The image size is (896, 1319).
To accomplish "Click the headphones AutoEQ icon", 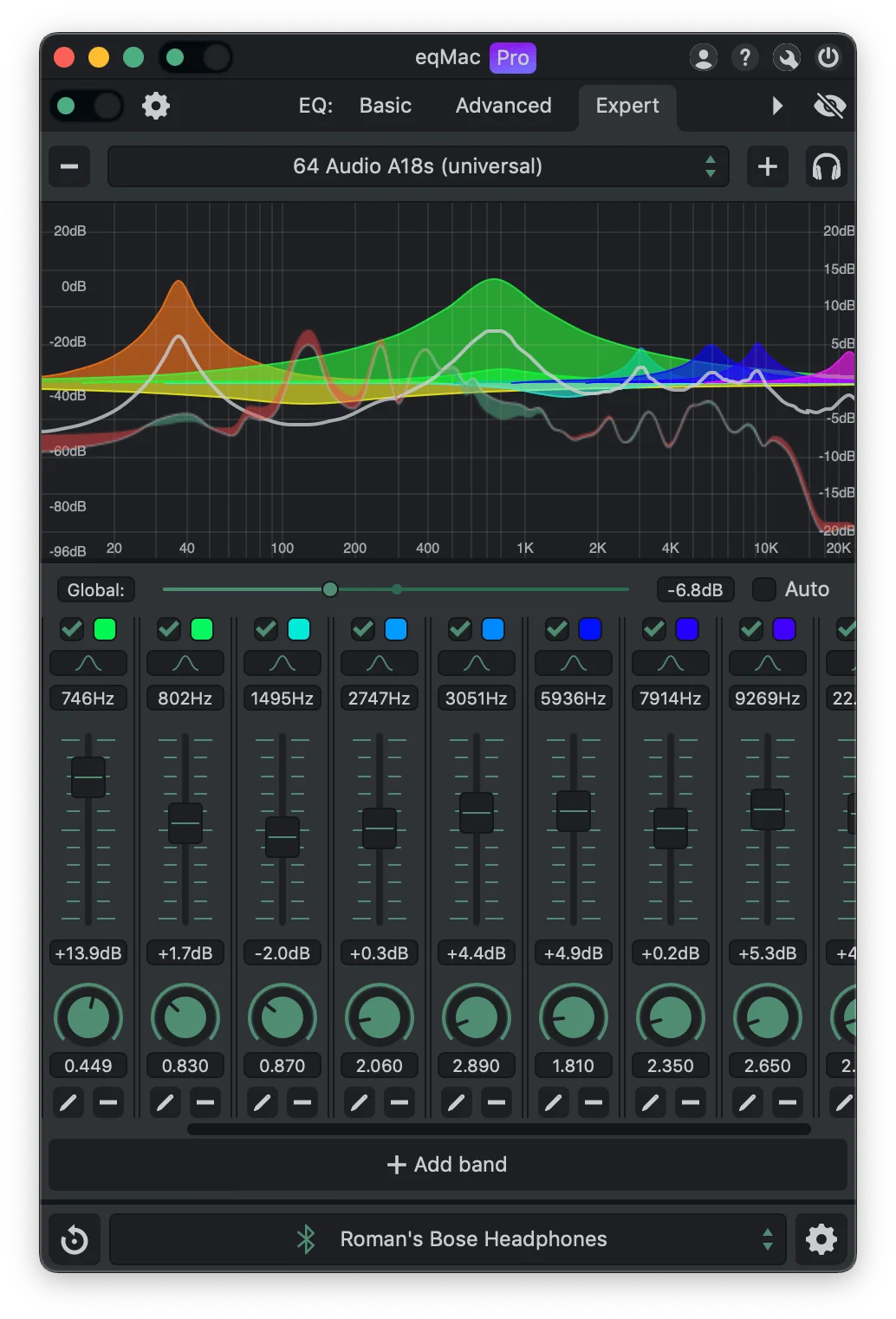I will click(x=826, y=166).
